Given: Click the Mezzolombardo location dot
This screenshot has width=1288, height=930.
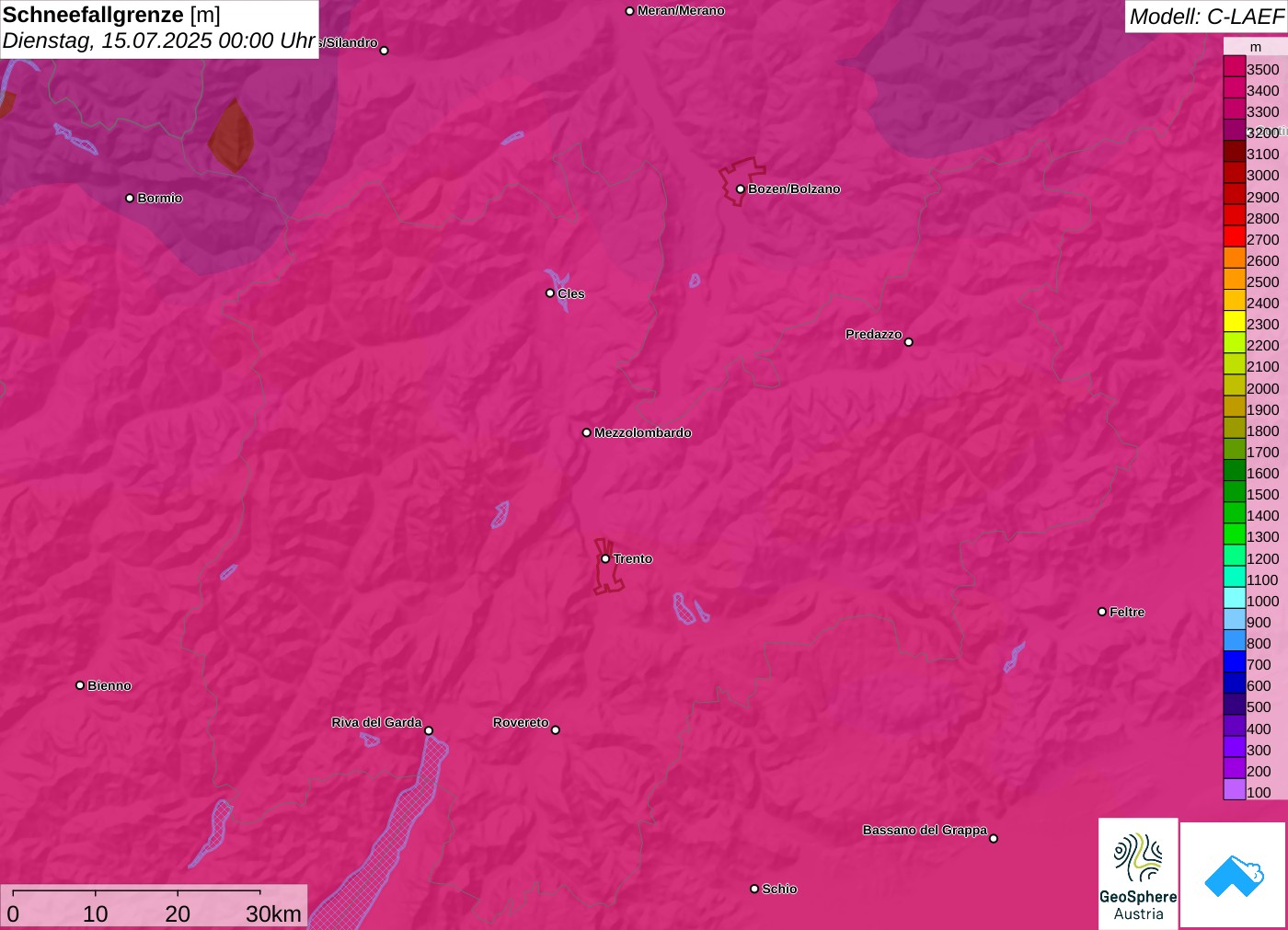Looking at the screenshot, I should [587, 432].
